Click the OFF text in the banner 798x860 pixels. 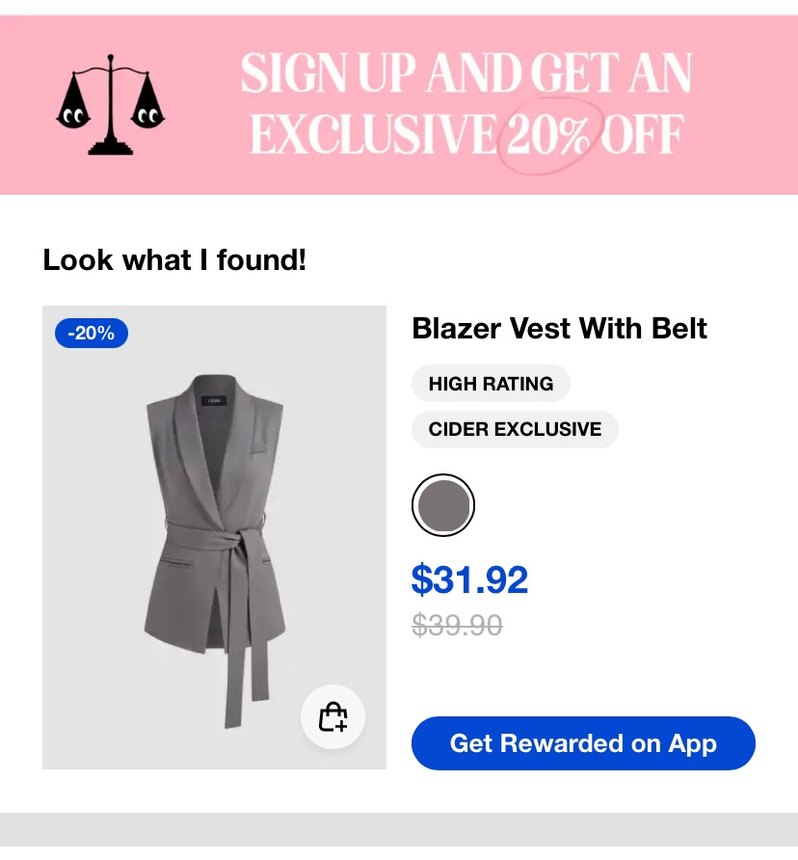tap(643, 135)
